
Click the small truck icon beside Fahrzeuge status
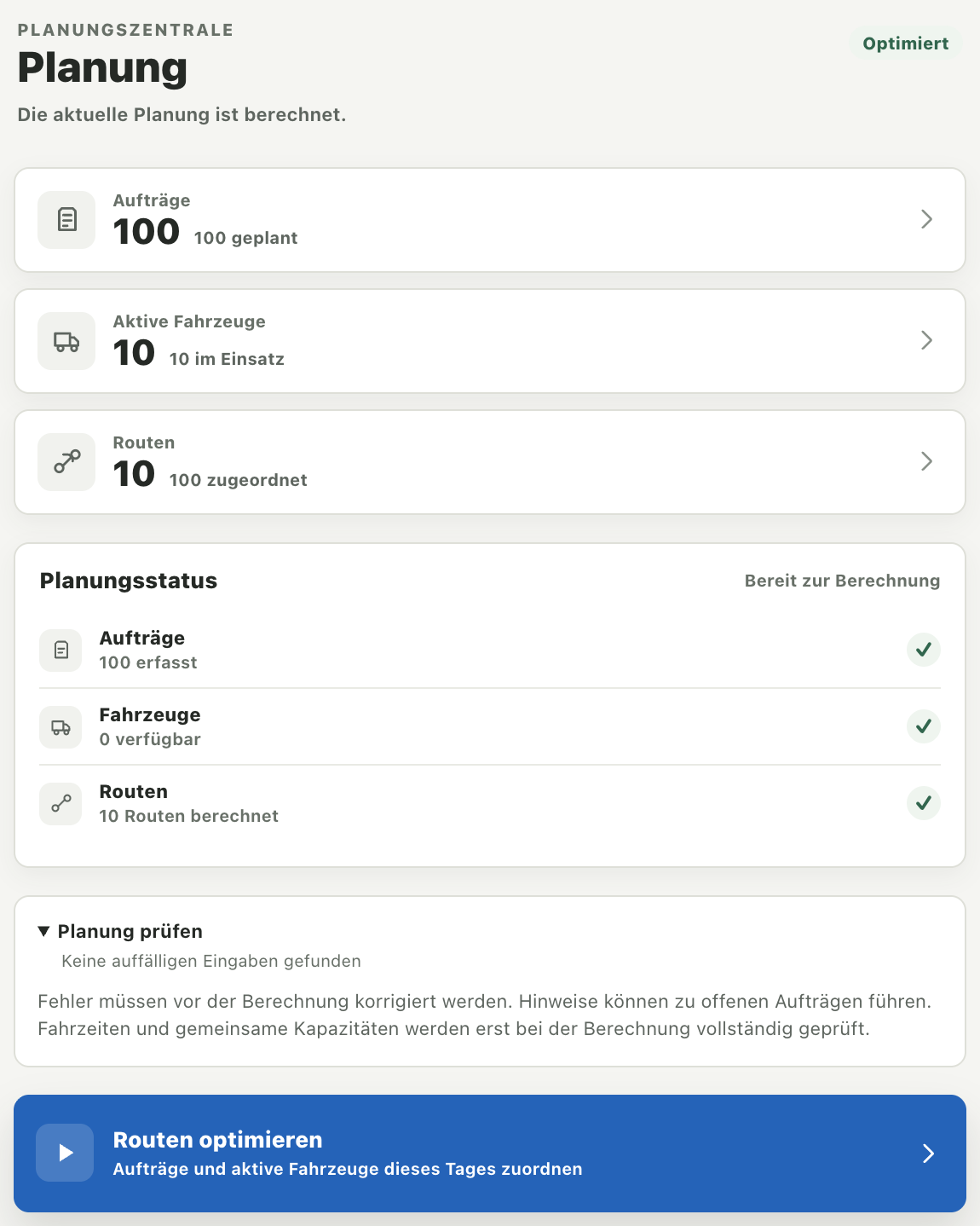pyautogui.click(x=61, y=727)
